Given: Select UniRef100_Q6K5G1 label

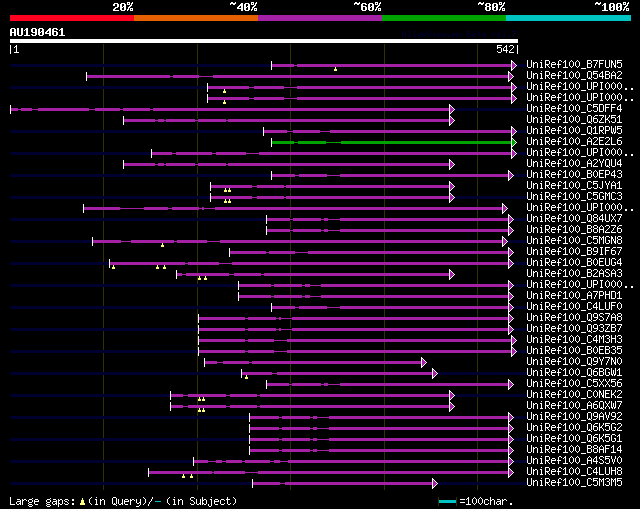Looking at the screenshot, I should click(574, 439).
